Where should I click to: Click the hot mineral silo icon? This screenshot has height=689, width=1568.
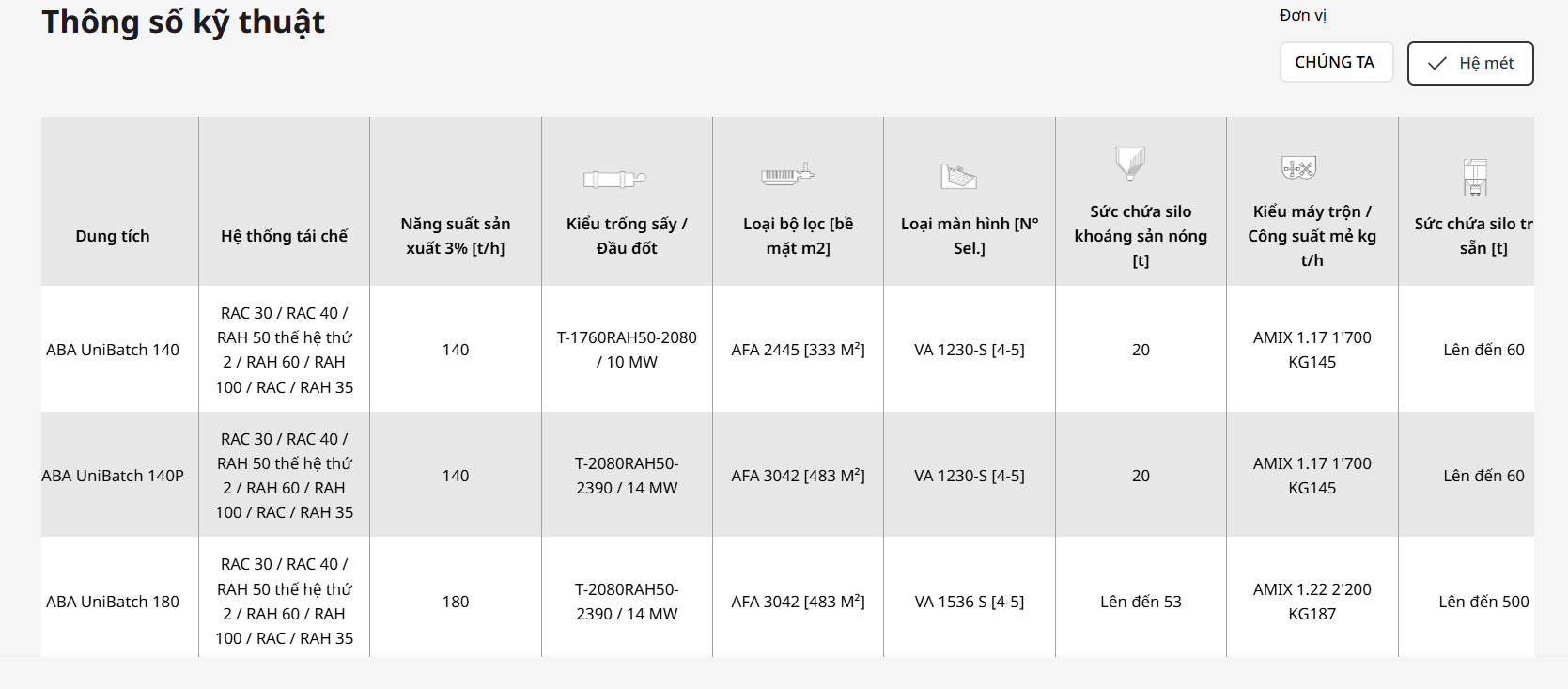click(1130, 163)
